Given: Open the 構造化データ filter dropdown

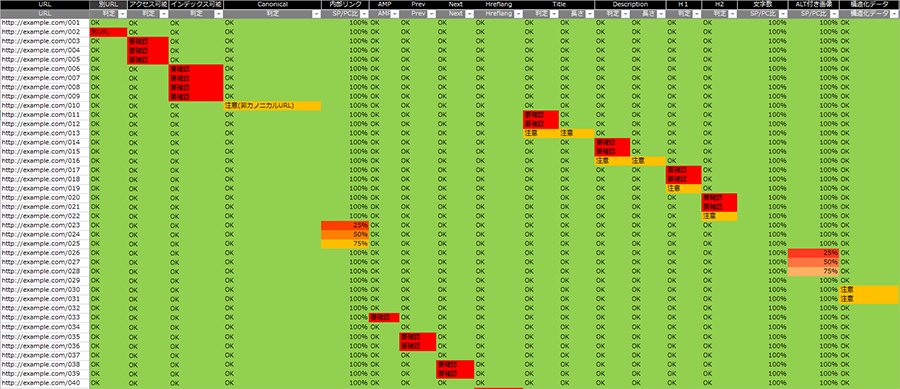Looking at the screenshot, I should (x=894, y=14).
